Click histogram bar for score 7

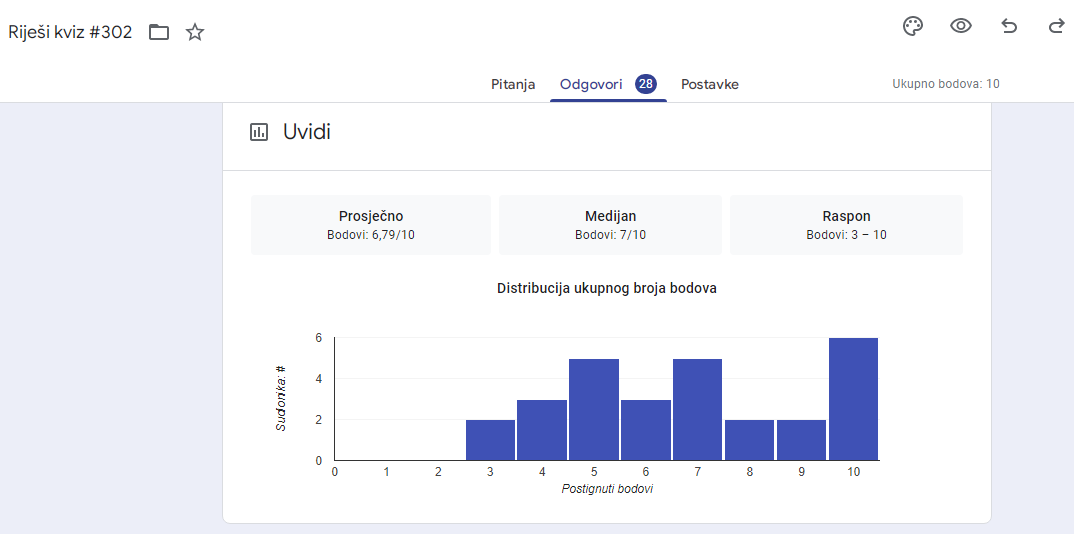pos(697,409)
